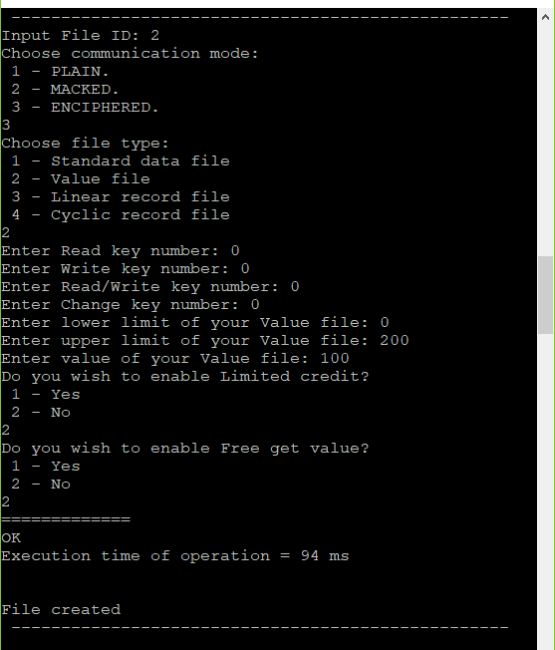Click the 'File created' message

[61, 610]
